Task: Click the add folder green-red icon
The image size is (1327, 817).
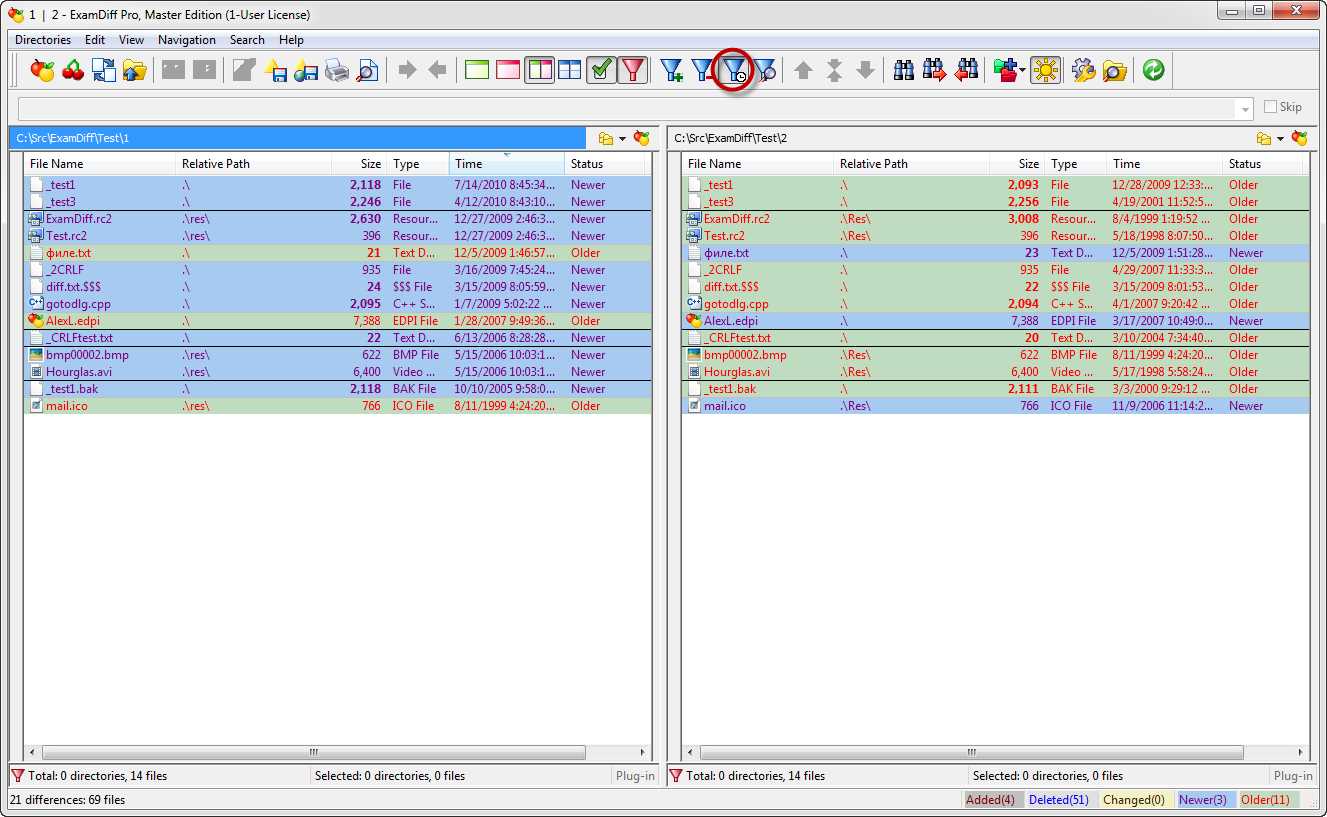Action: click(1005, 70)
